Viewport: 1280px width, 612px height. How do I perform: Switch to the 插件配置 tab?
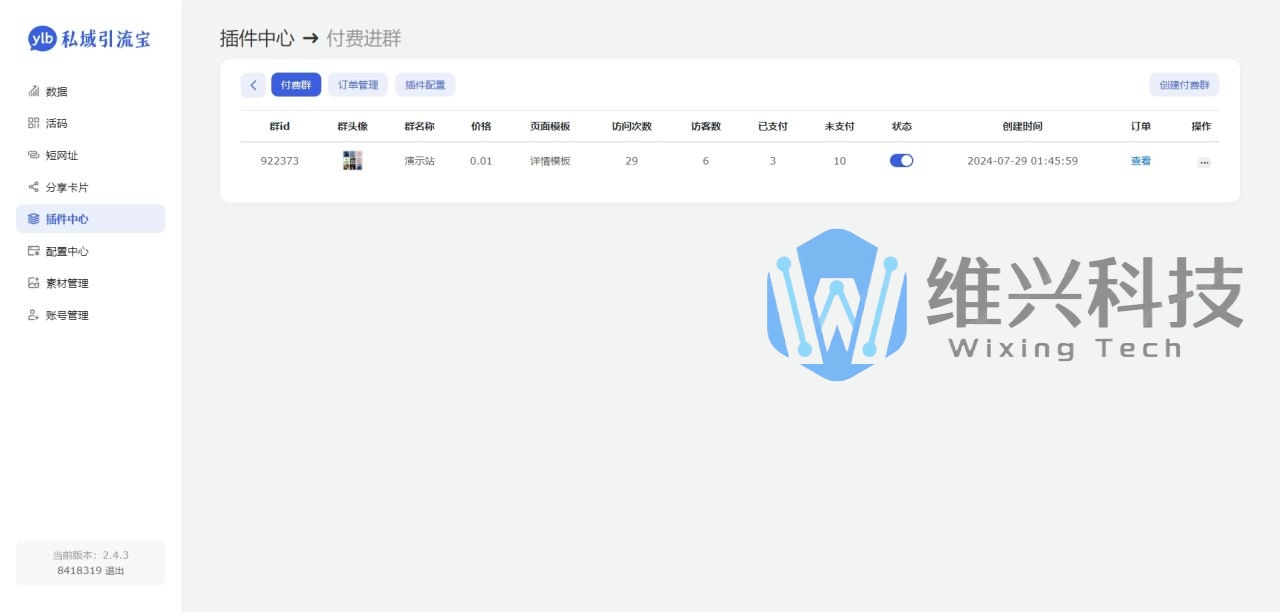[425, 85]
